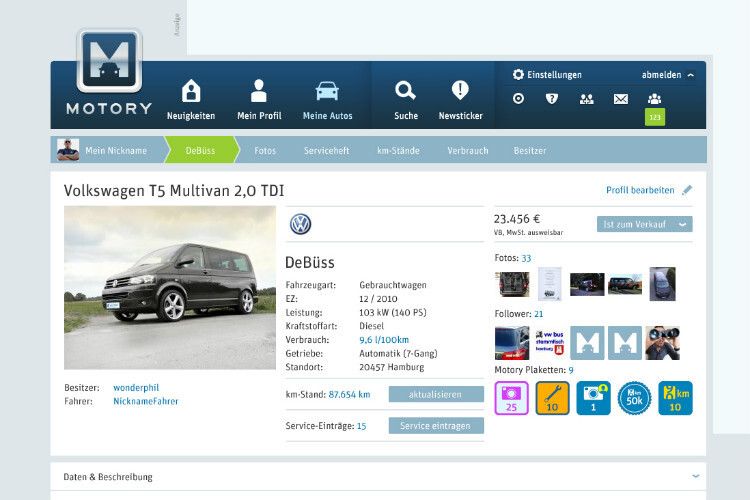750x500 pixels.
Task: Click the Service-Einträge count 15
Action: [x=362, y=426]
